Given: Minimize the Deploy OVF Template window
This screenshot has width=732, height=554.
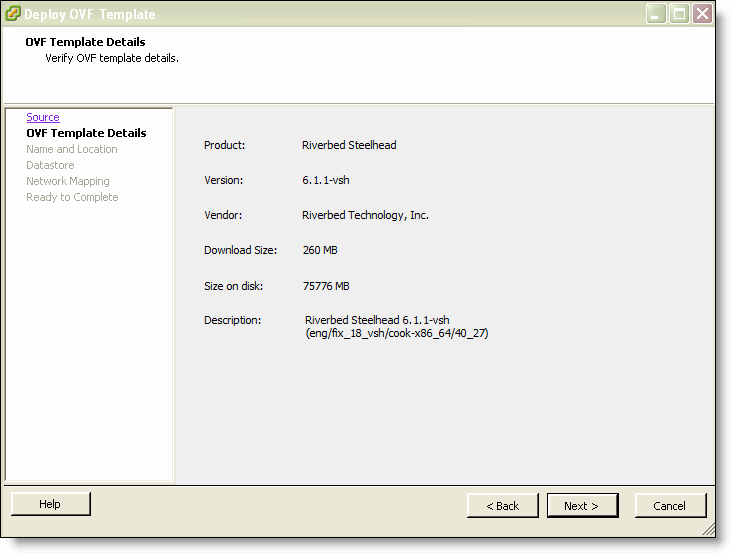Looking at the screenshot, I should click(x=656, y=14).
